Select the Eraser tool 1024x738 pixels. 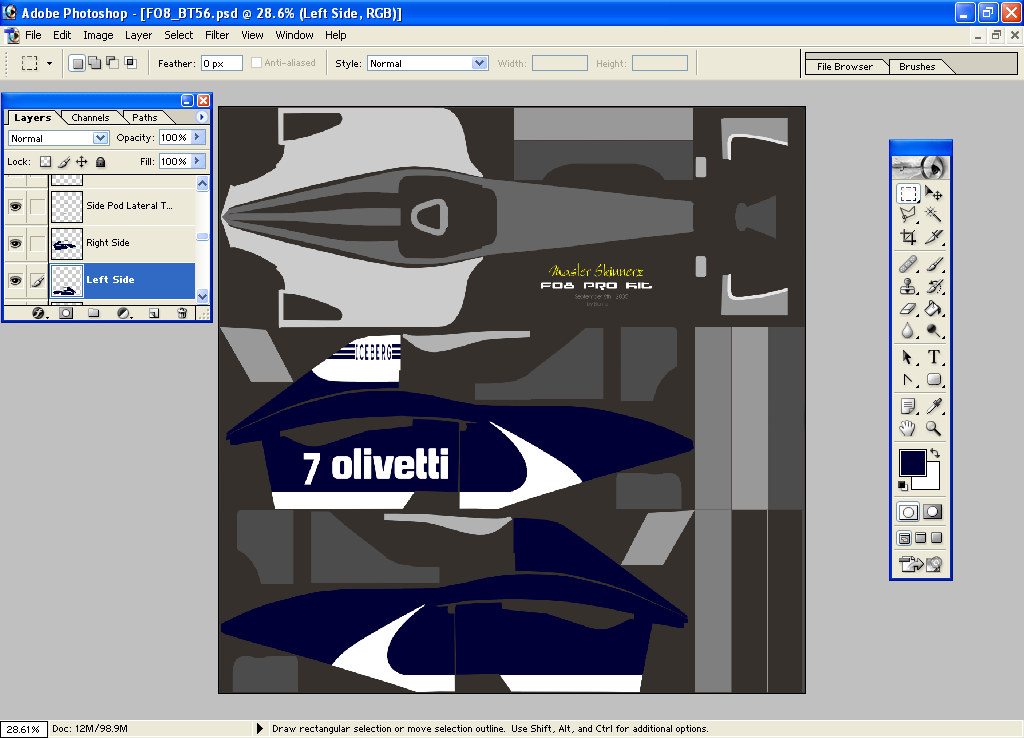coord(908,308)
